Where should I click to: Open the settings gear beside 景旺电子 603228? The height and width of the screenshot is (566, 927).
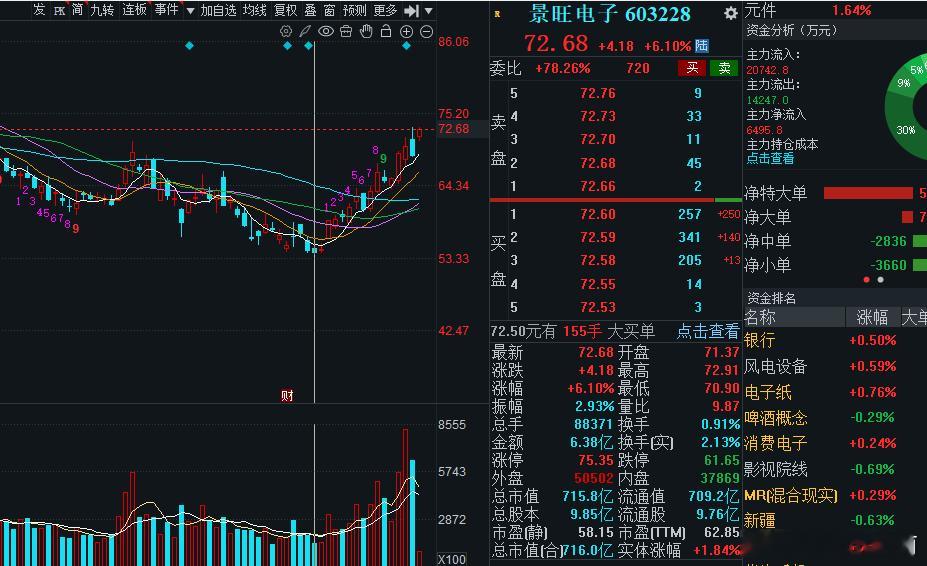coord(731,13)
